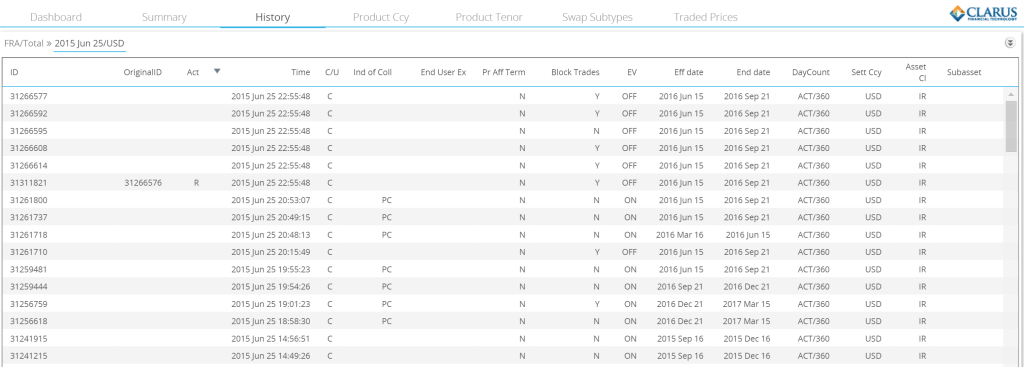Image resolution: width=1024 pixels, height=367 pixels.
Task: Open the Product Ccy tab
Action: point(381,17)
